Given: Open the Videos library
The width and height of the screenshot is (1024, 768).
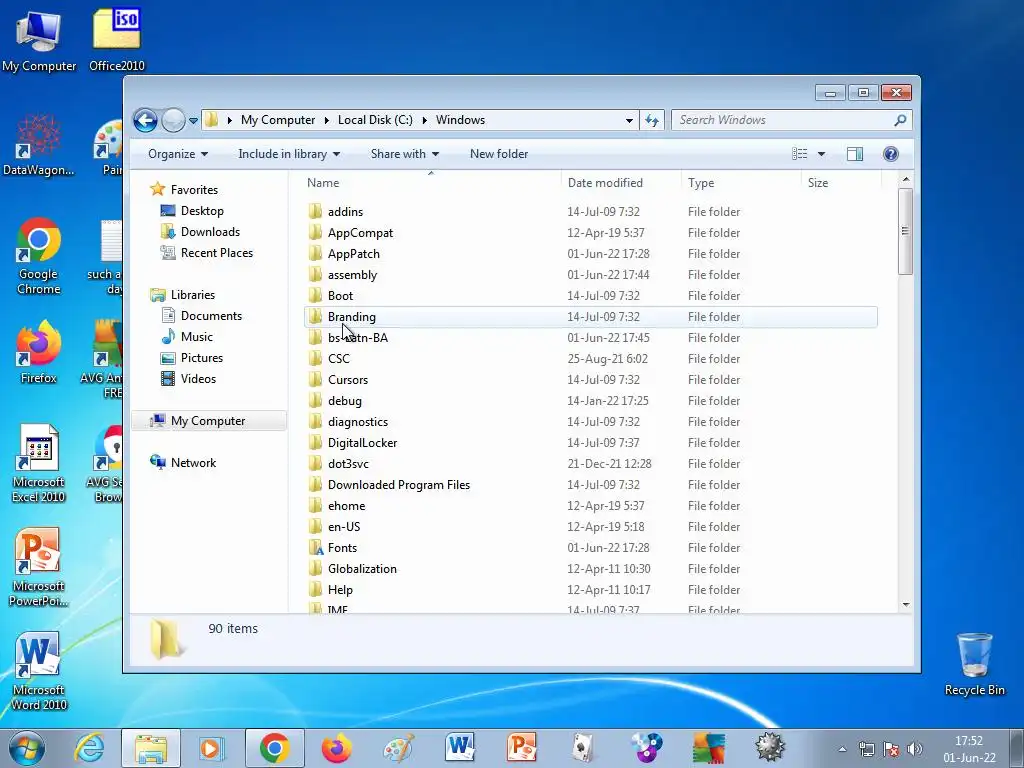Looking at the screenshot, I should pos(198,379).
